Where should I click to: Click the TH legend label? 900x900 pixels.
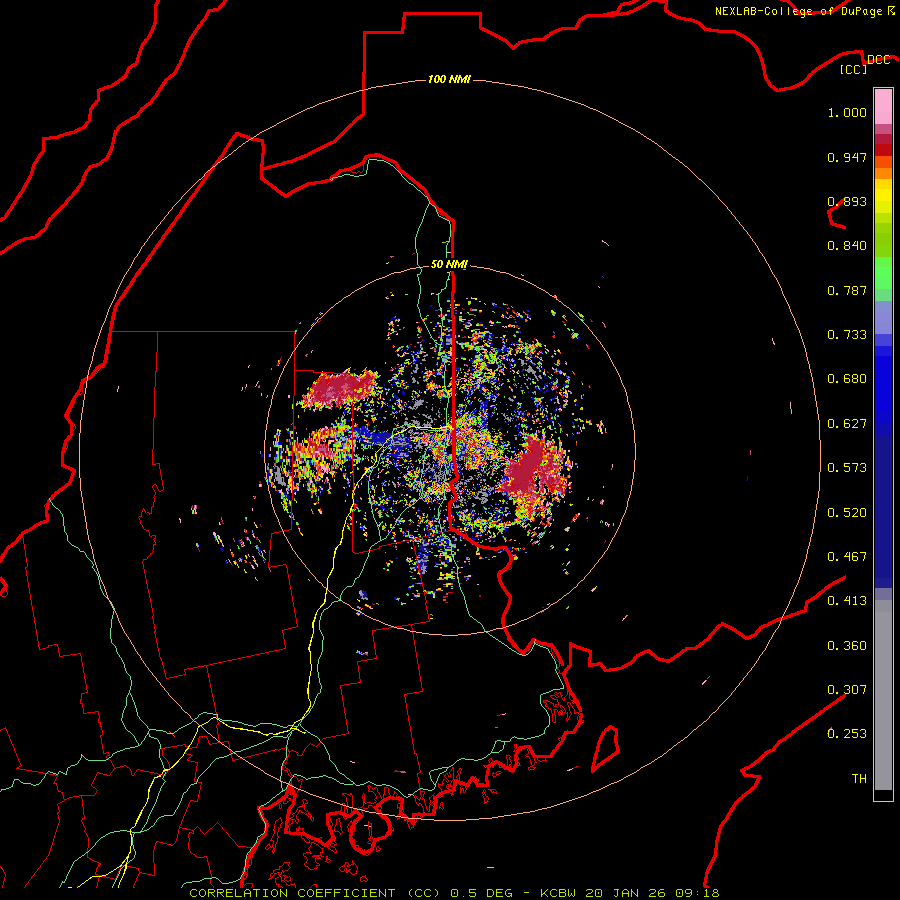click(859, 779)
